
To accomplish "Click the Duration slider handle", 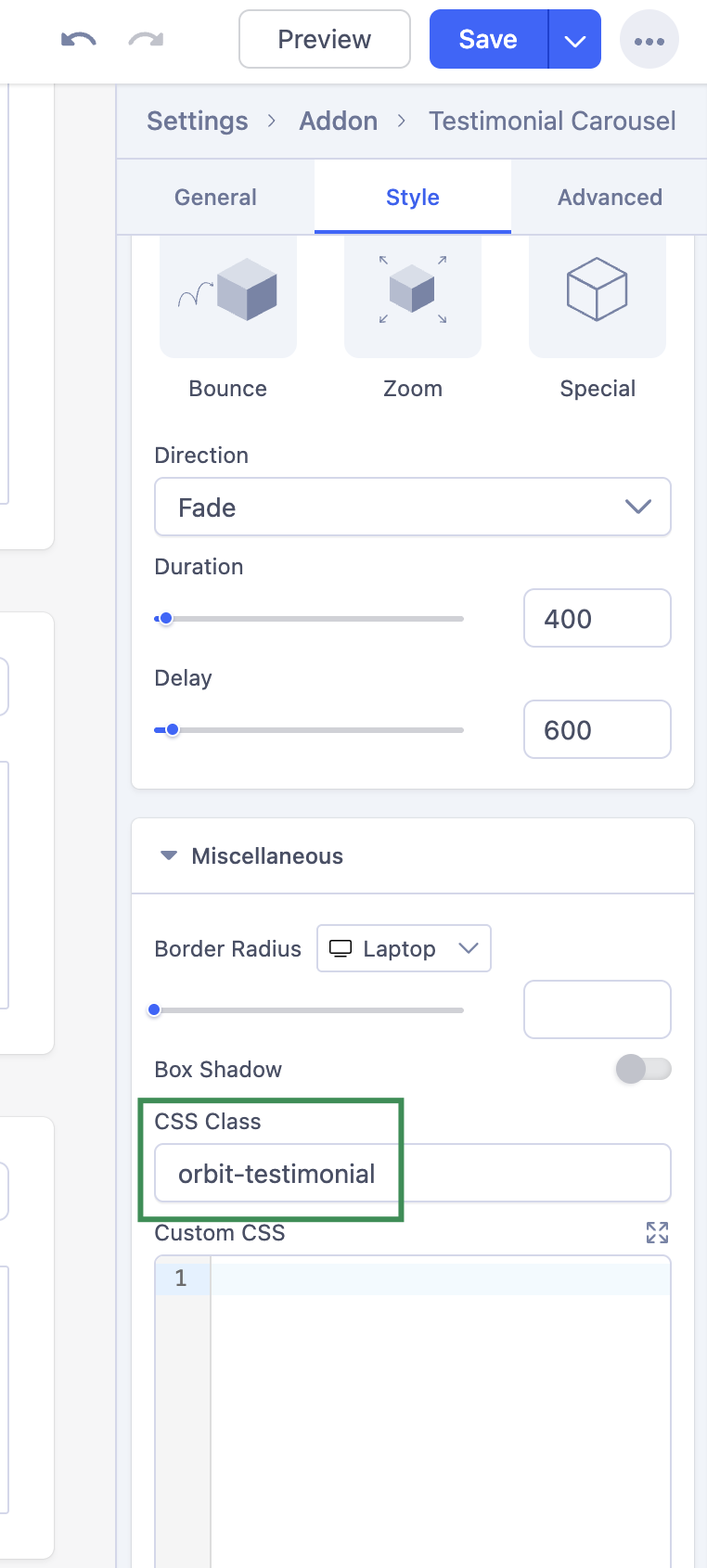I will (x=166, y=618).
